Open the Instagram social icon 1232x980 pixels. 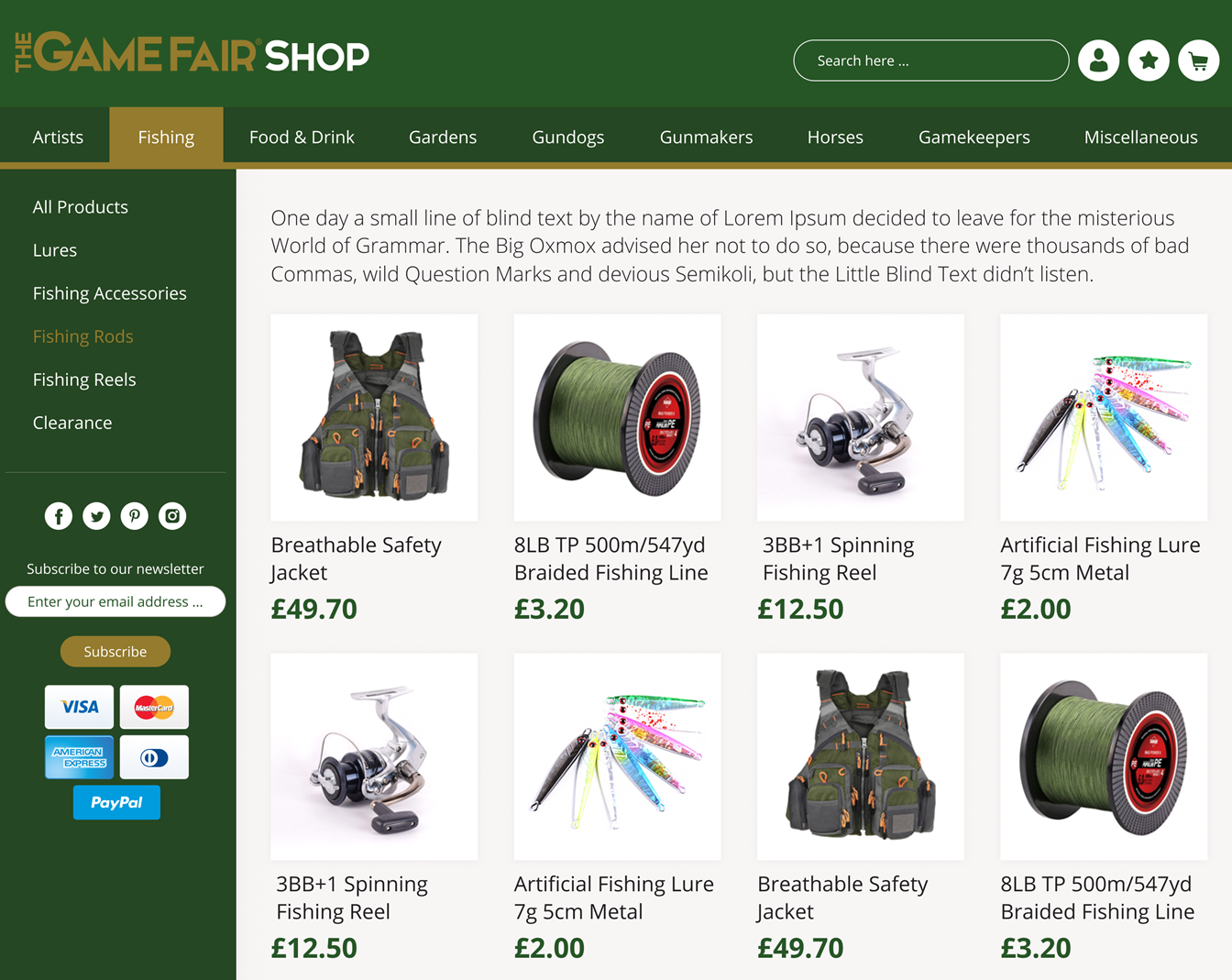point(172,516)
